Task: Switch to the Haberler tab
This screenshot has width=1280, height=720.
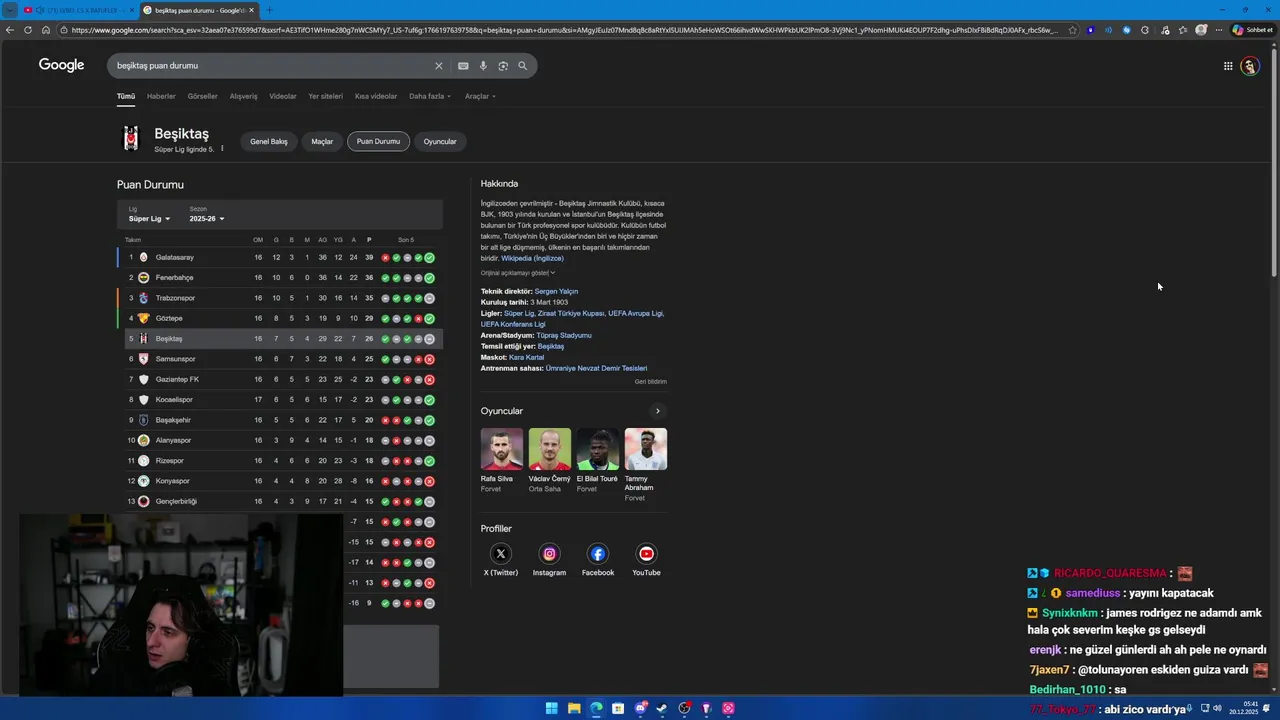Action: (161, 96)
